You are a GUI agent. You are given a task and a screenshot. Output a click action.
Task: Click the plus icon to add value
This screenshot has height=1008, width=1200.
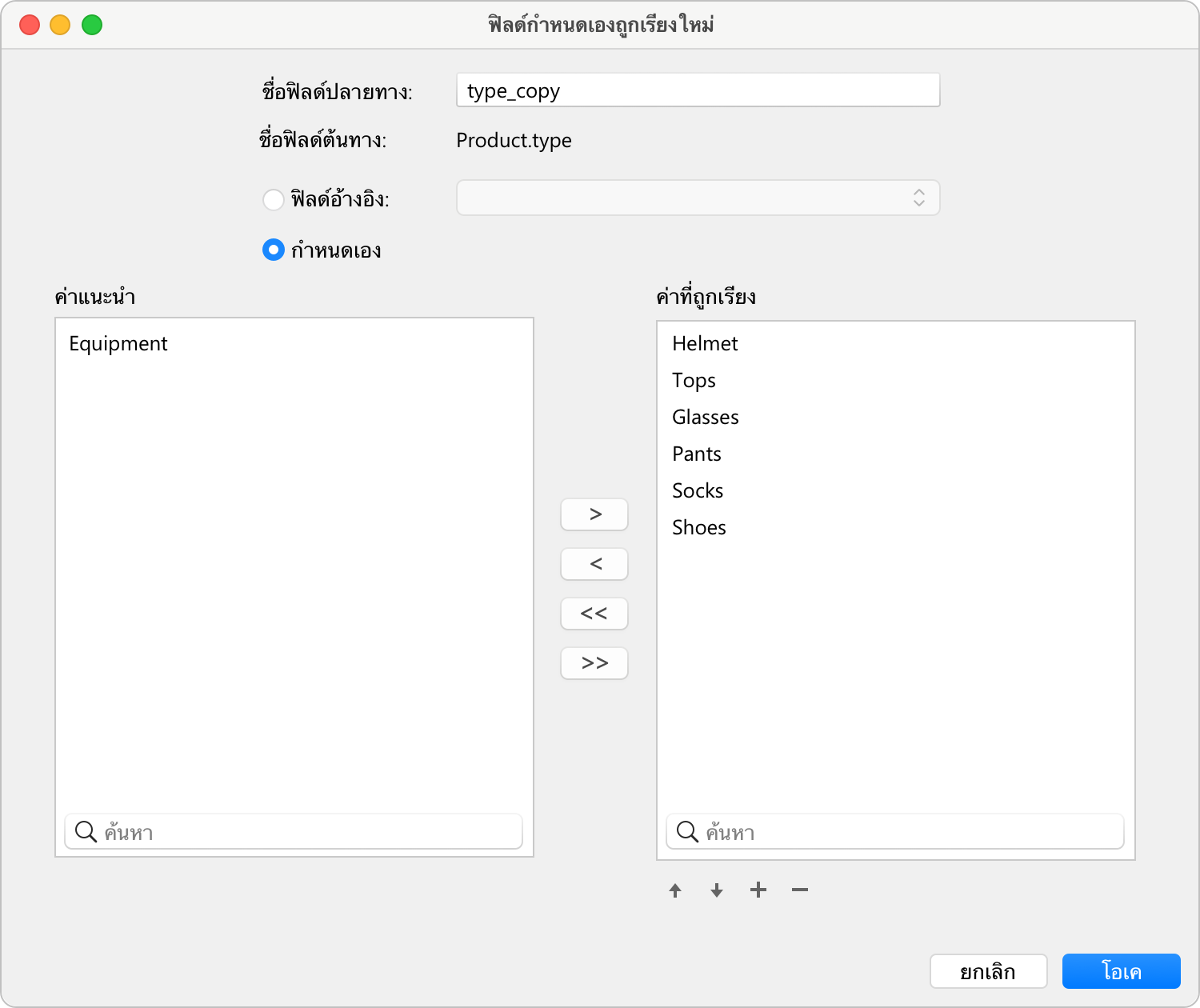(x=758, y=890)
